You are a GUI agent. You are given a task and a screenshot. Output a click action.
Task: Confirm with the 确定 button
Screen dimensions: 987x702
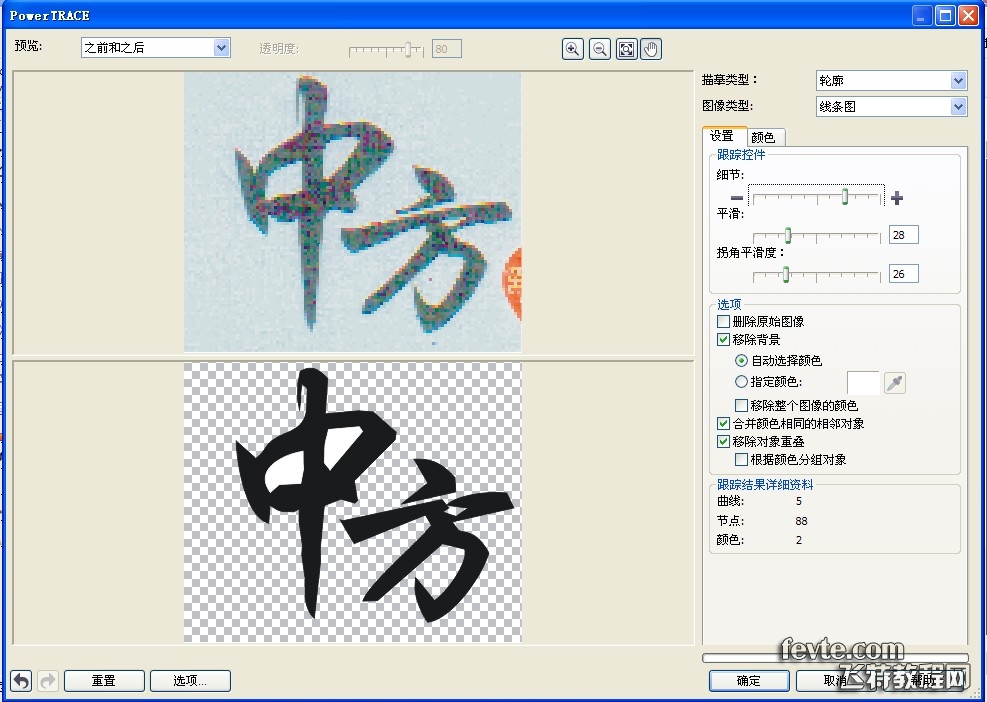(x=749, y=681)
